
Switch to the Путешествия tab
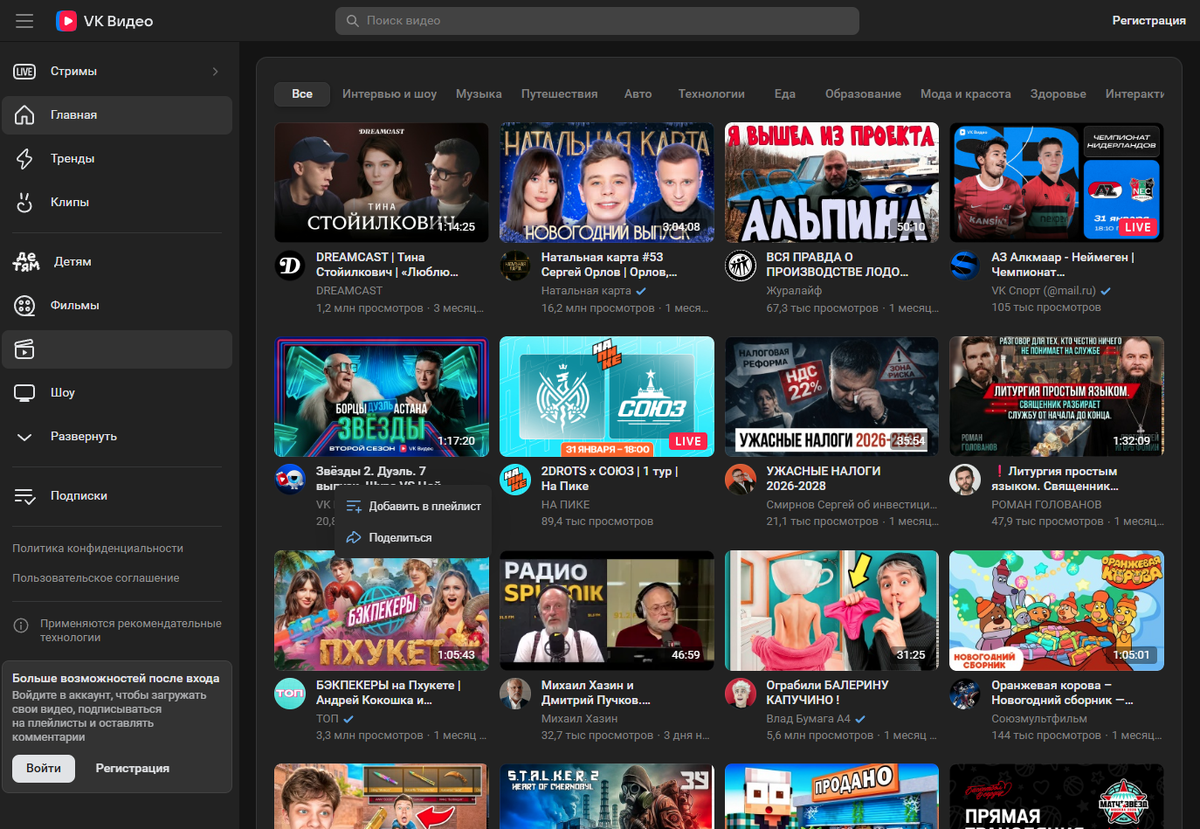pyautogui.click(x=559, y=94)
